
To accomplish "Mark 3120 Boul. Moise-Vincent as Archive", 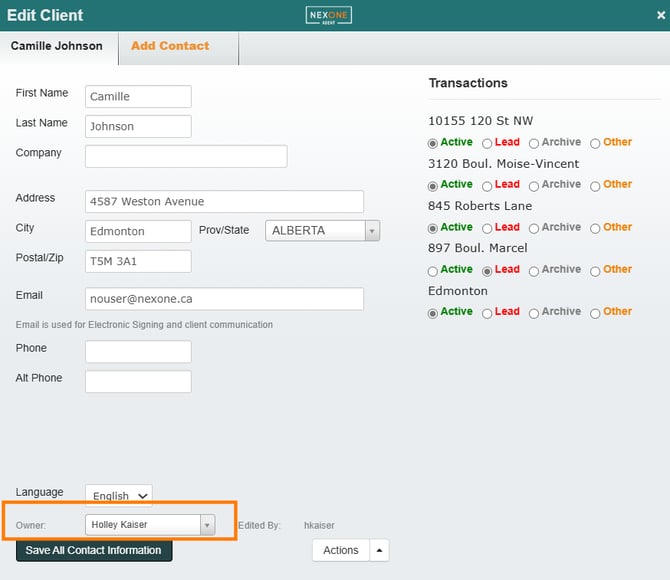I will (534, 185).
